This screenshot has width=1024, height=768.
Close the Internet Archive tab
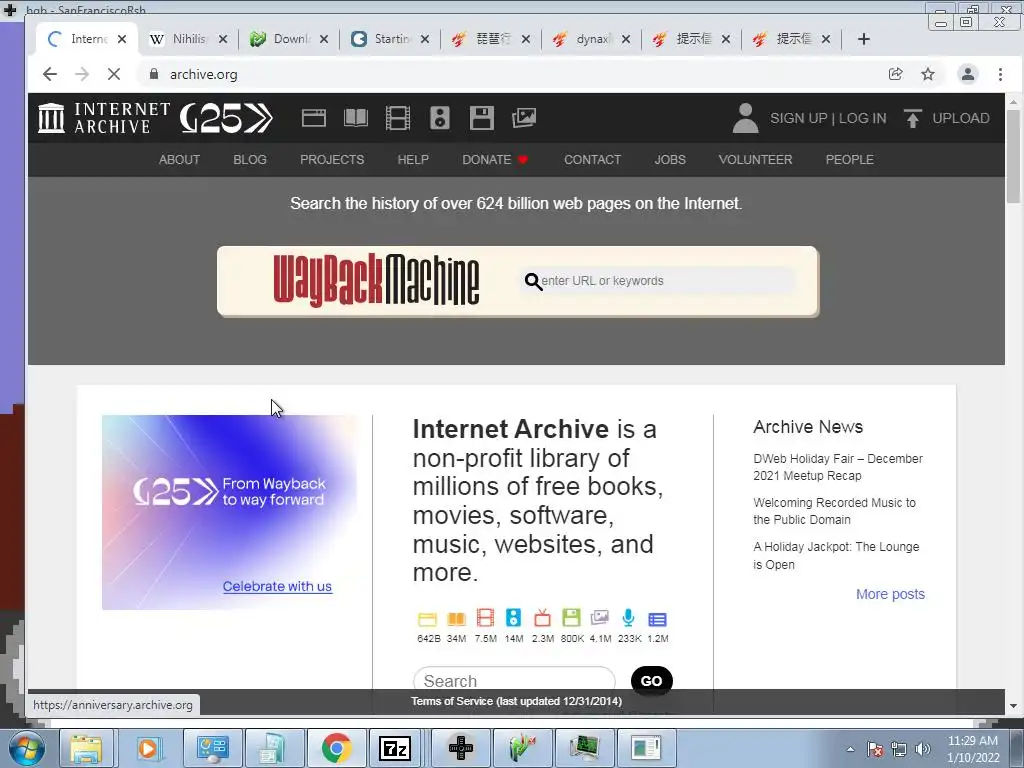coord(121,39)
